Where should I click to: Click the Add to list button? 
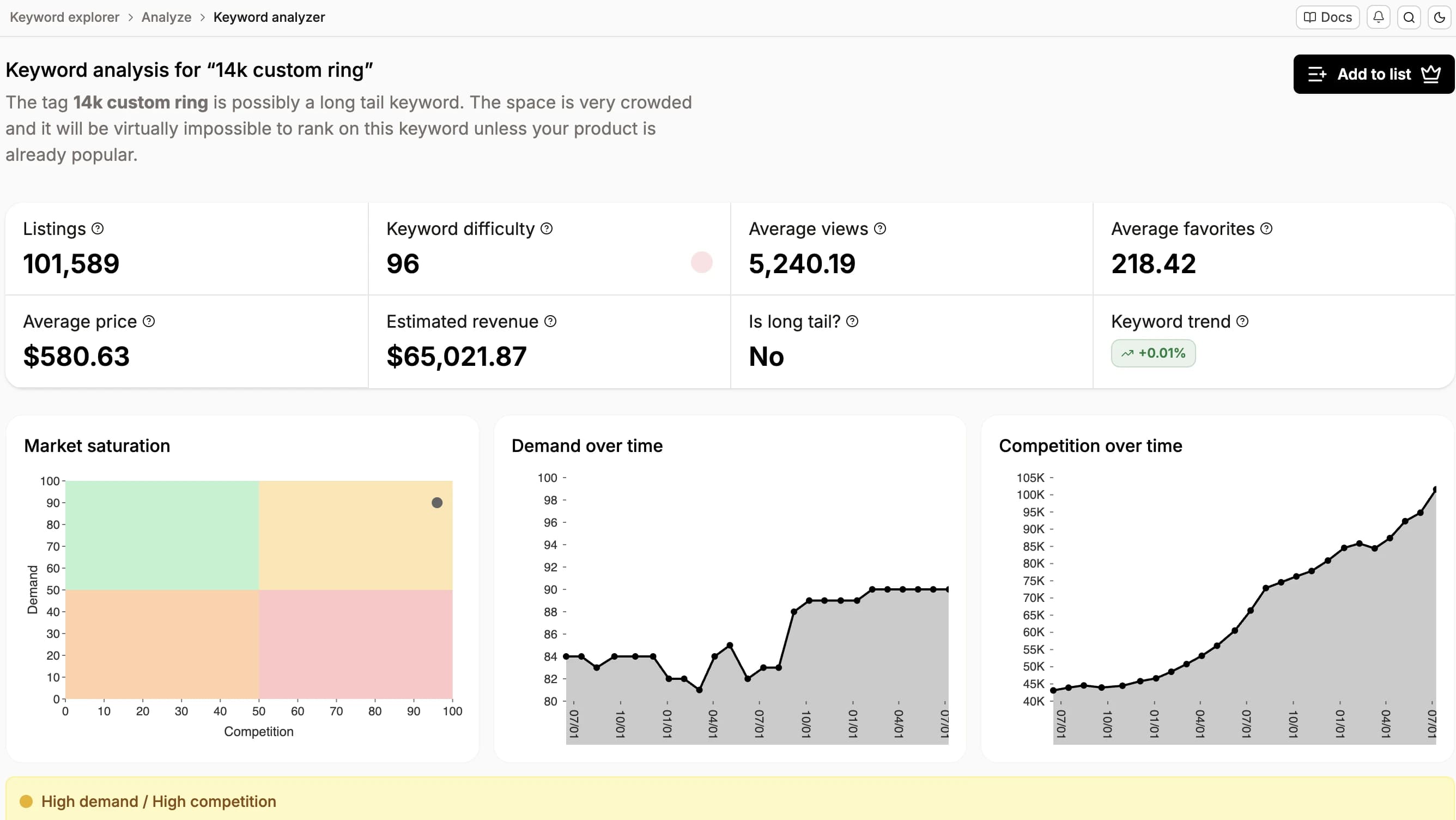(x=1374, y=74)
